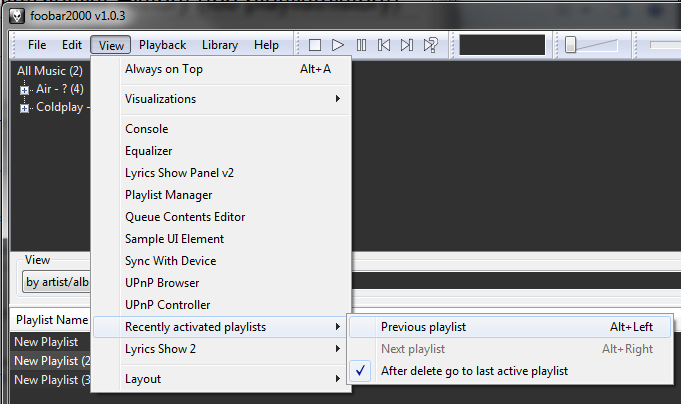The height and width of the screenshot is (404, 681).
Task: Toggle After delete go to last active playlist
Action: (x=474, y=371)
